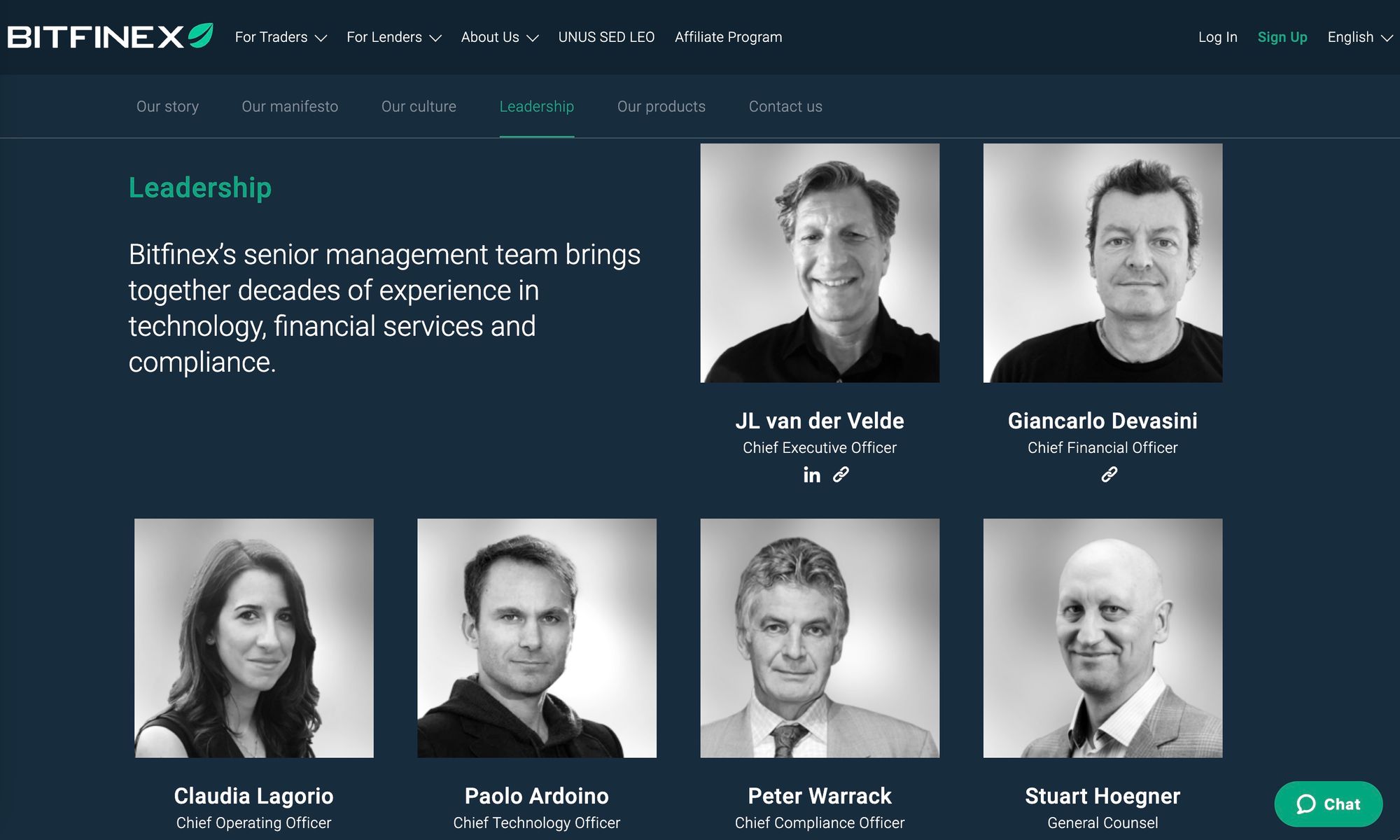Open the For Lenders dropdown menu
This screenshot has width=1400, height=840.
click(394, 37)
